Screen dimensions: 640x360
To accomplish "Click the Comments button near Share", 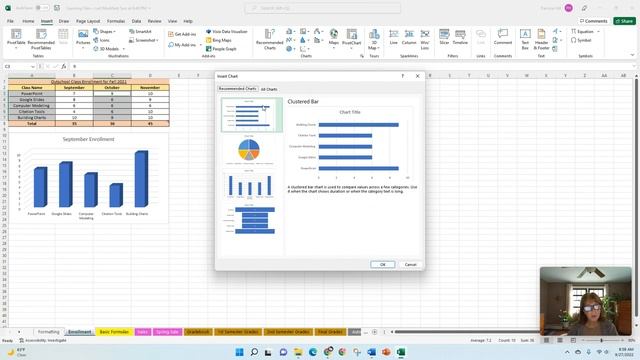I will coord(593,21).
